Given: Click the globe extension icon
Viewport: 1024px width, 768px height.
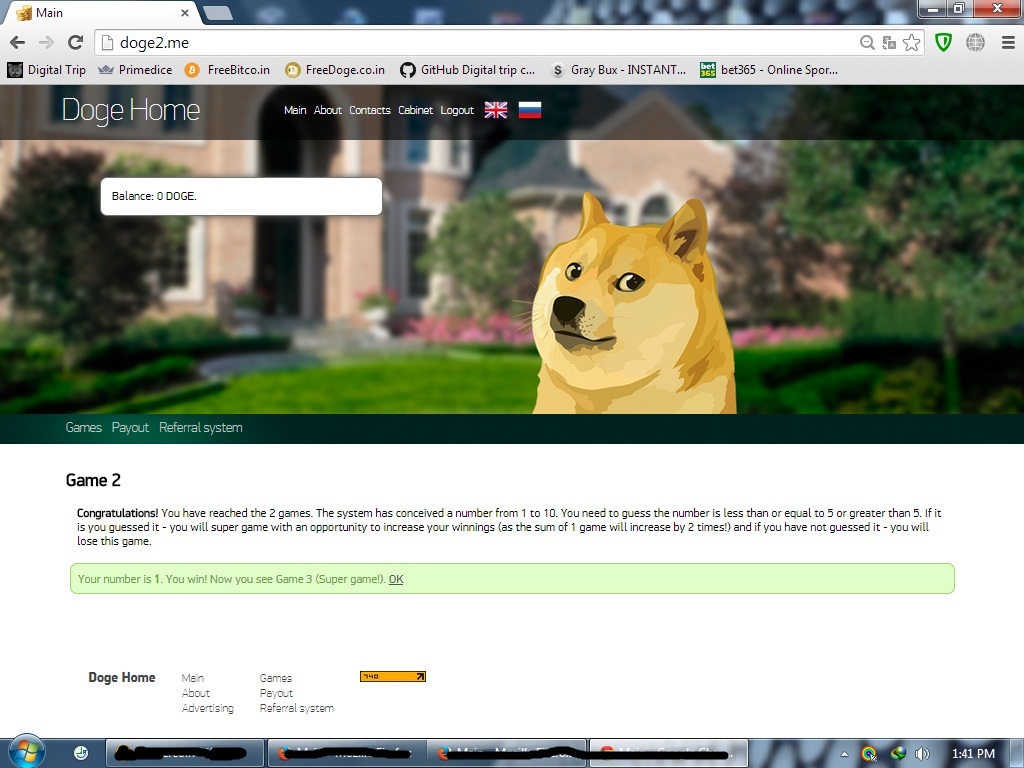Looking at the screenshot, I should (975, 42).
